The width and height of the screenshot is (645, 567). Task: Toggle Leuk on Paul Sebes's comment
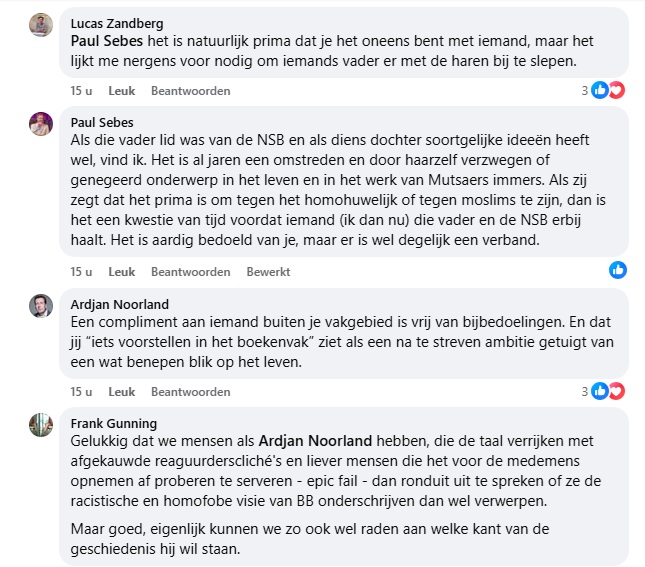tap(121, 272)
